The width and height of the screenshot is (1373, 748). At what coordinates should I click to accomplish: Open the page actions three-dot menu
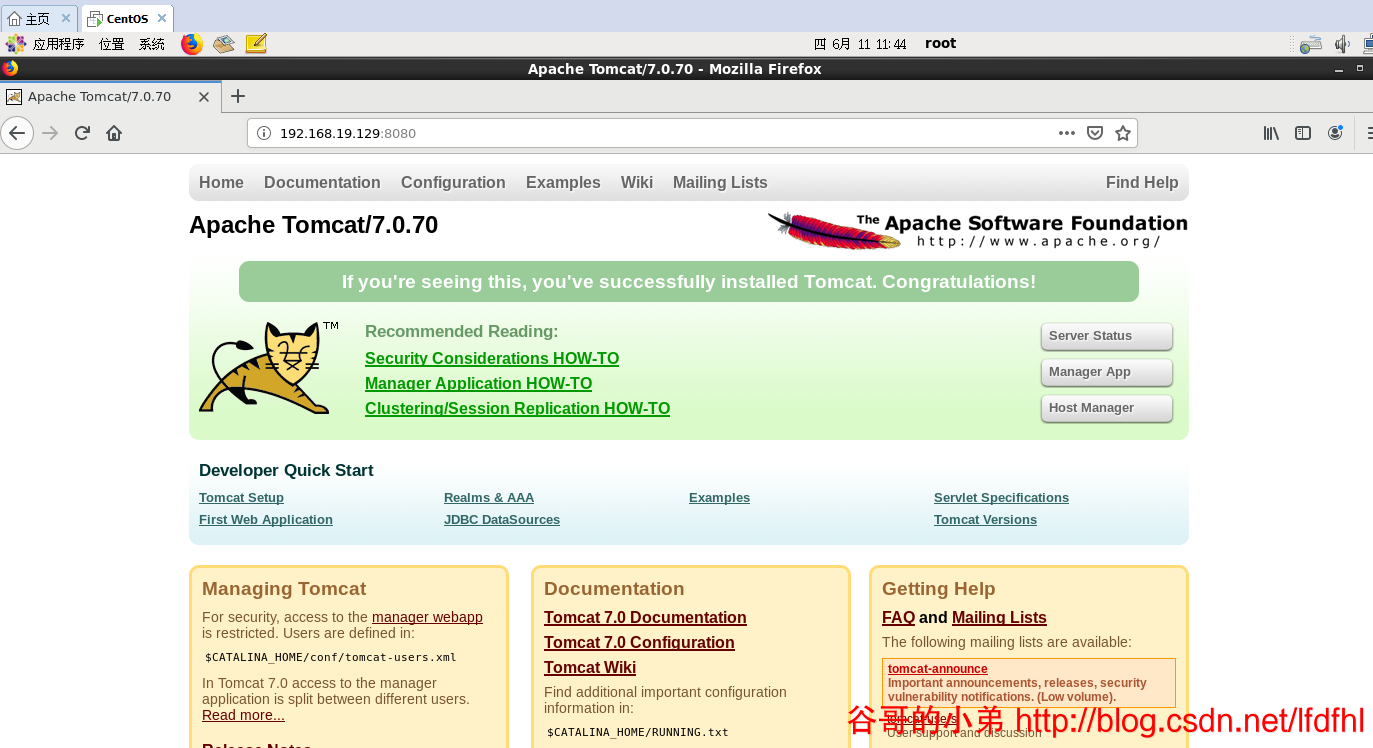point(1067,133)
